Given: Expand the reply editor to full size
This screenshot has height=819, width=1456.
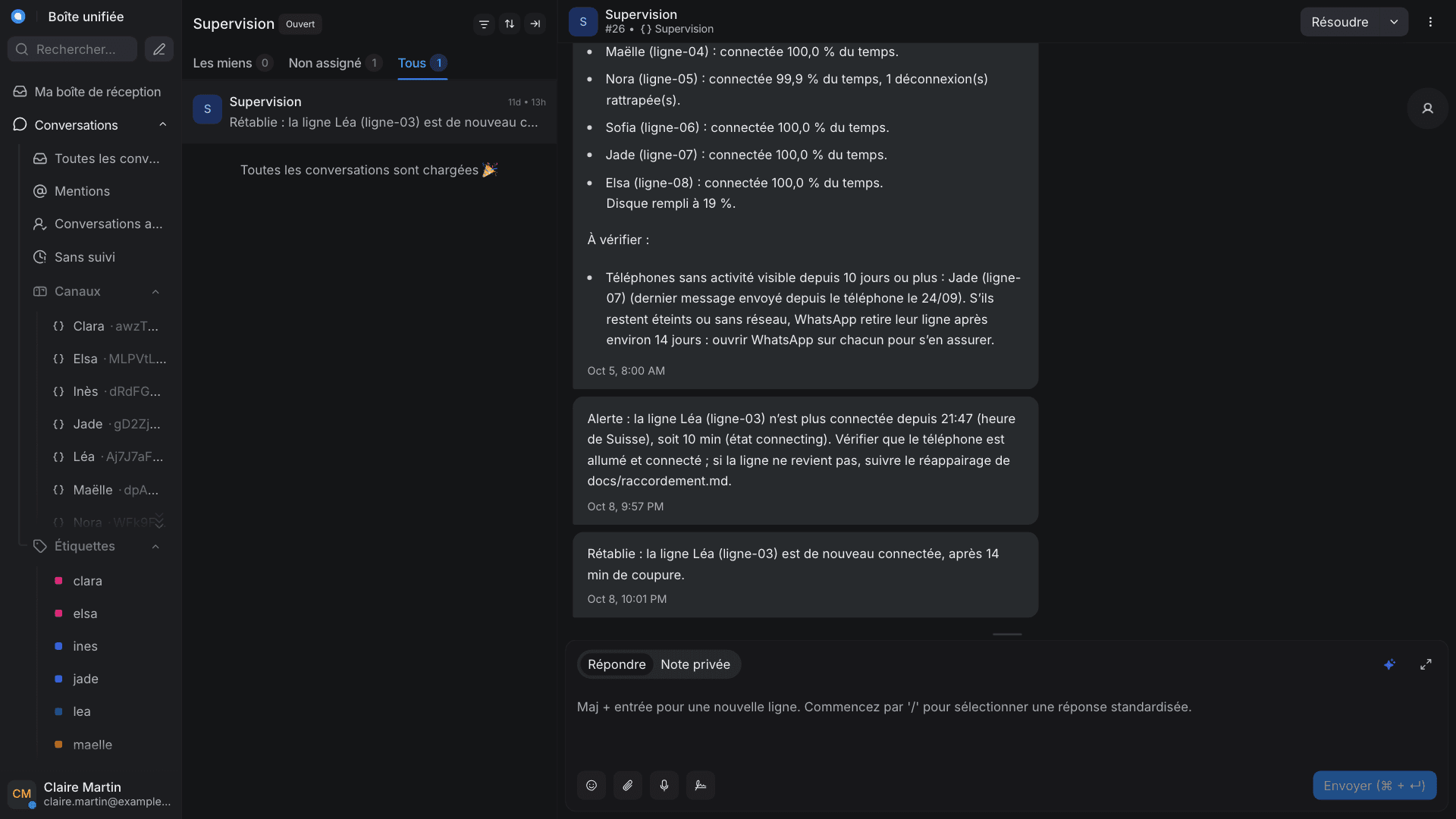Looking at the screenshot, I should click(x=1426, y=664).
